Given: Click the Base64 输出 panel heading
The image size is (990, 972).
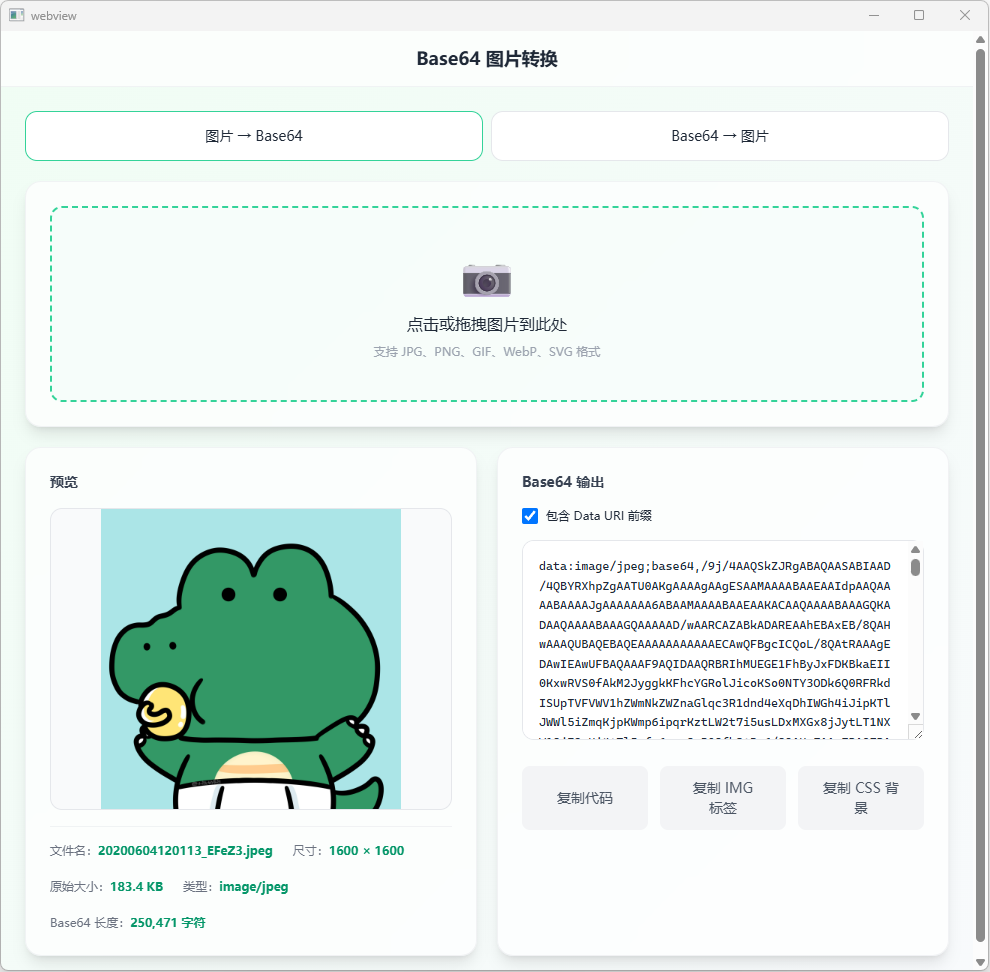Looking at the screenshot, I should coord(563,483).
